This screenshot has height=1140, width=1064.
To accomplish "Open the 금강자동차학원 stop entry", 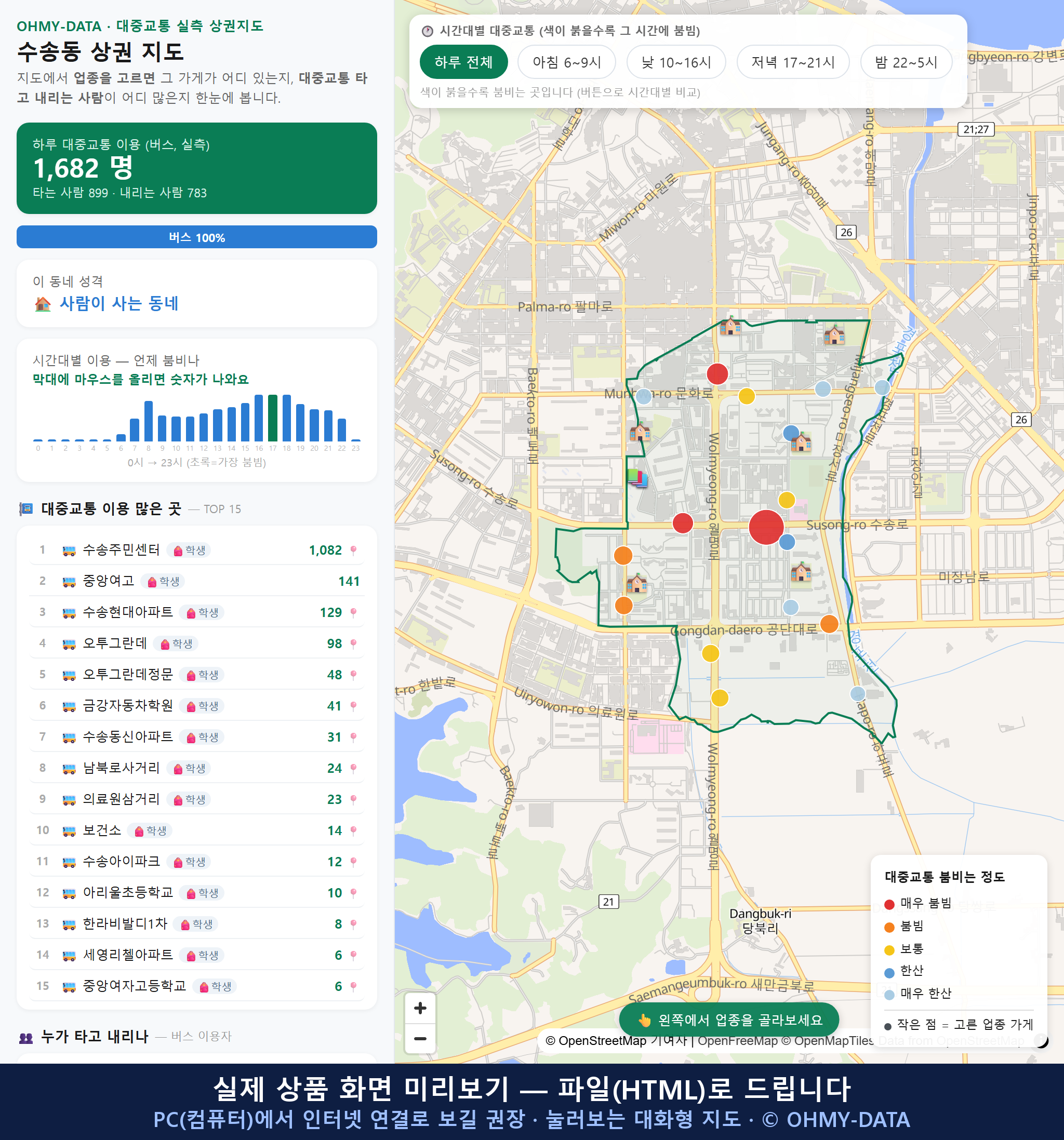I will pos(197,706).
